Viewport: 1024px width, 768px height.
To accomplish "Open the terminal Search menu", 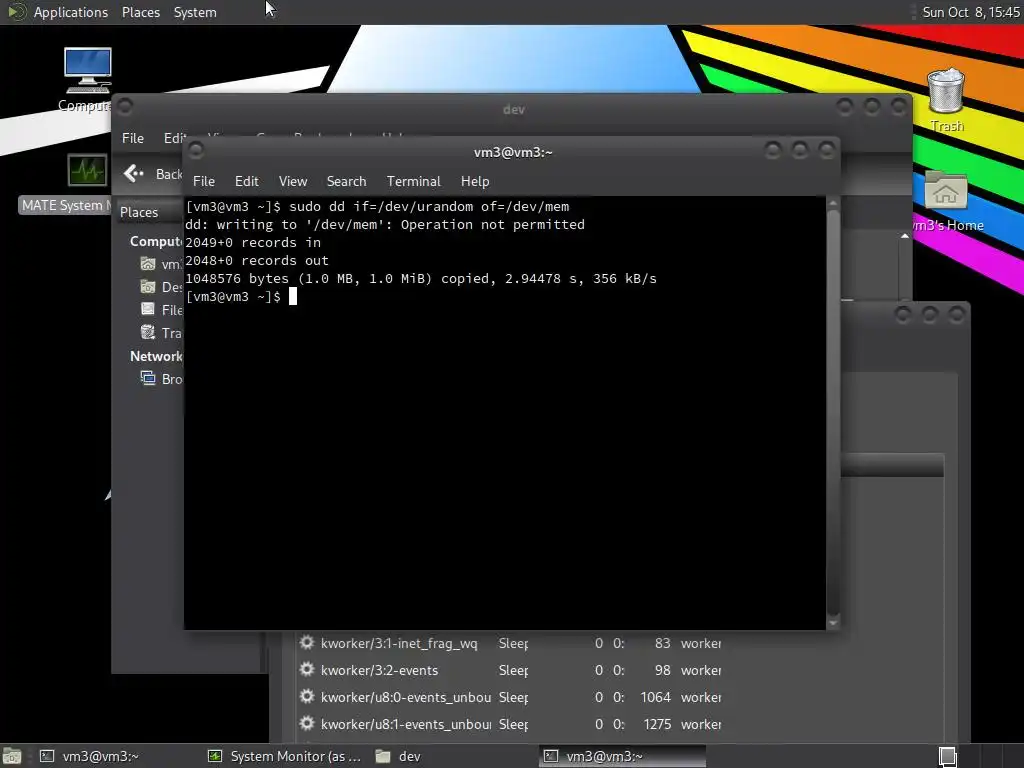I will coord(346,181).
